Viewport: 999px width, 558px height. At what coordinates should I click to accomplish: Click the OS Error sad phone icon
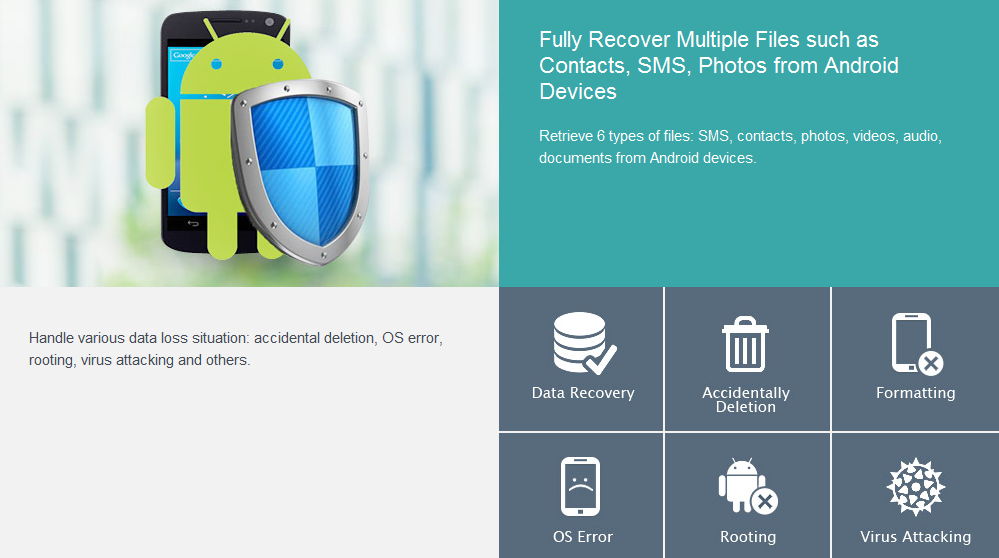coord(580,486)
